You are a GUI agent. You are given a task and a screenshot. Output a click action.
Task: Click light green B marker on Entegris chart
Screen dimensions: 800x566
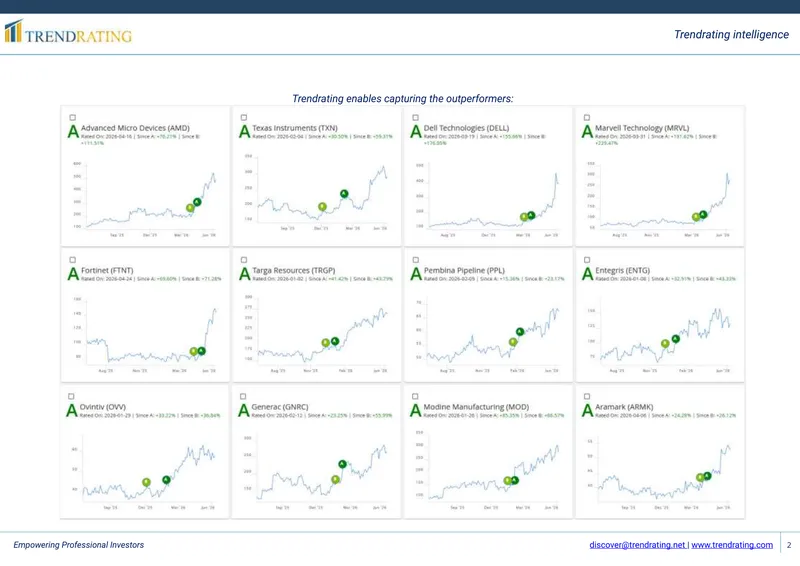click(665, 343)
